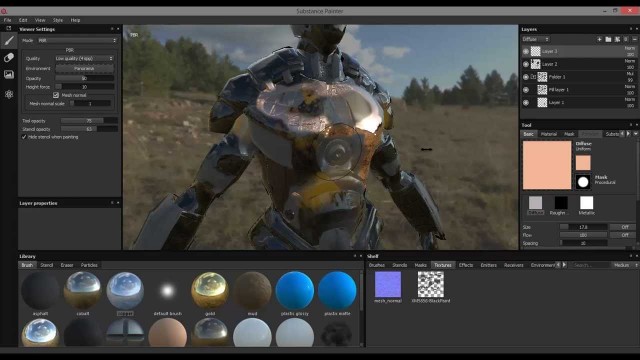The width and height of the screenshot is (640, 360).
Task: Select the atom-shaped particle tool icon
Action: pos(9,94)
